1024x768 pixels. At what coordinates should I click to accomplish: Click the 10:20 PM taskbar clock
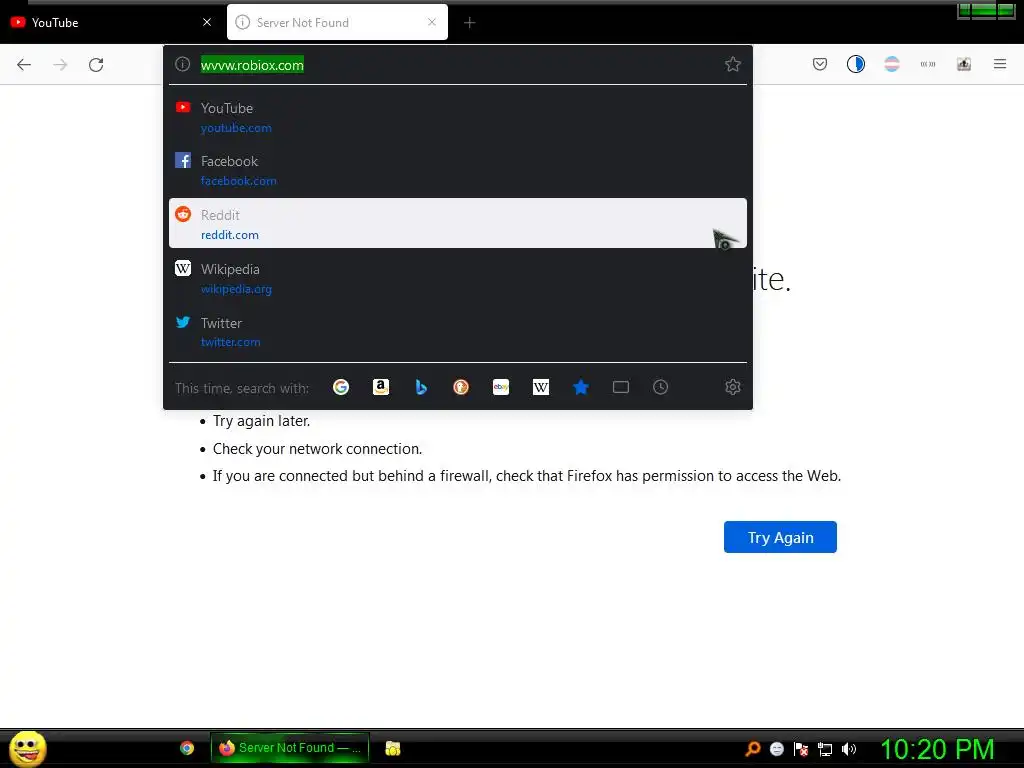pyautogui.click(x=937, y=749)
